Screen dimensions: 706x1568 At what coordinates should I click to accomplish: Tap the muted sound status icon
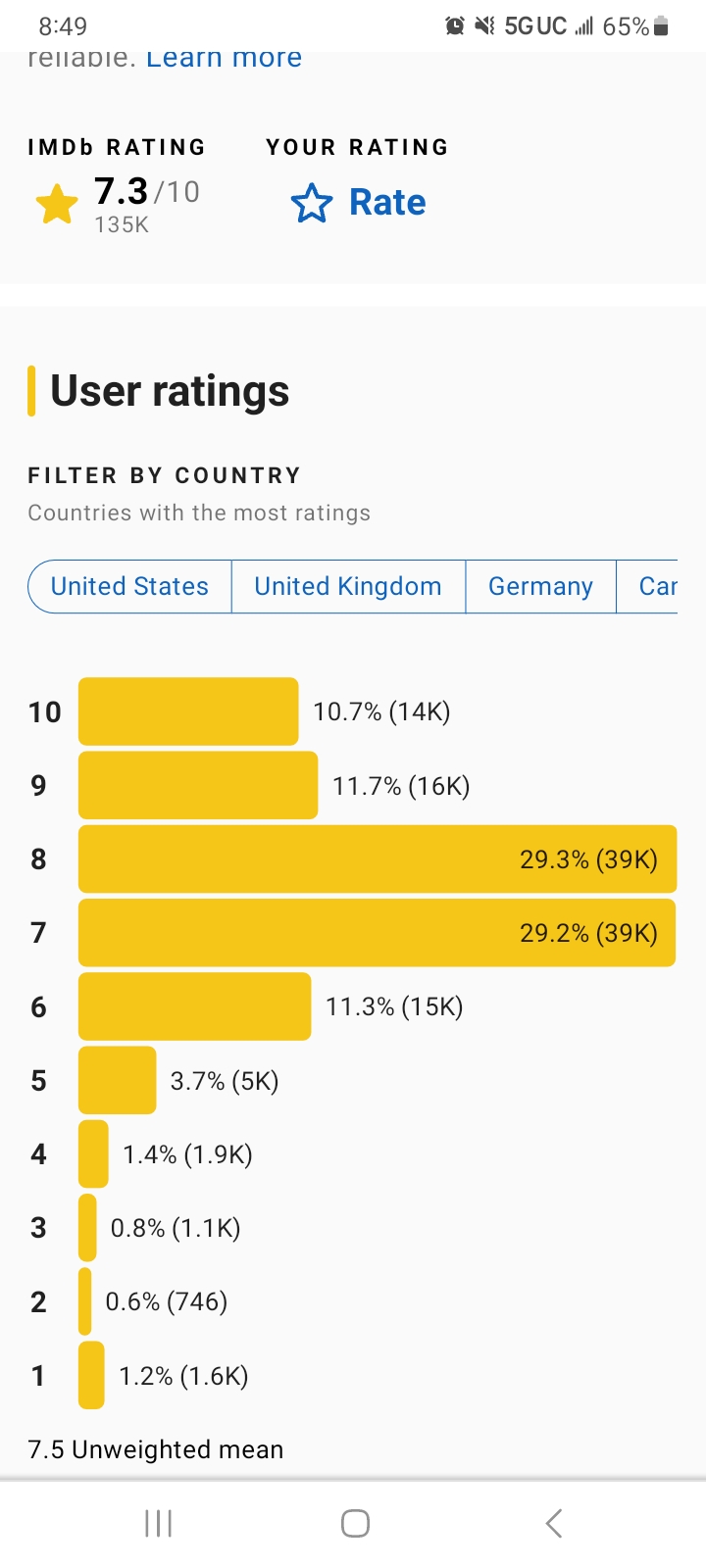click(484, 26)
